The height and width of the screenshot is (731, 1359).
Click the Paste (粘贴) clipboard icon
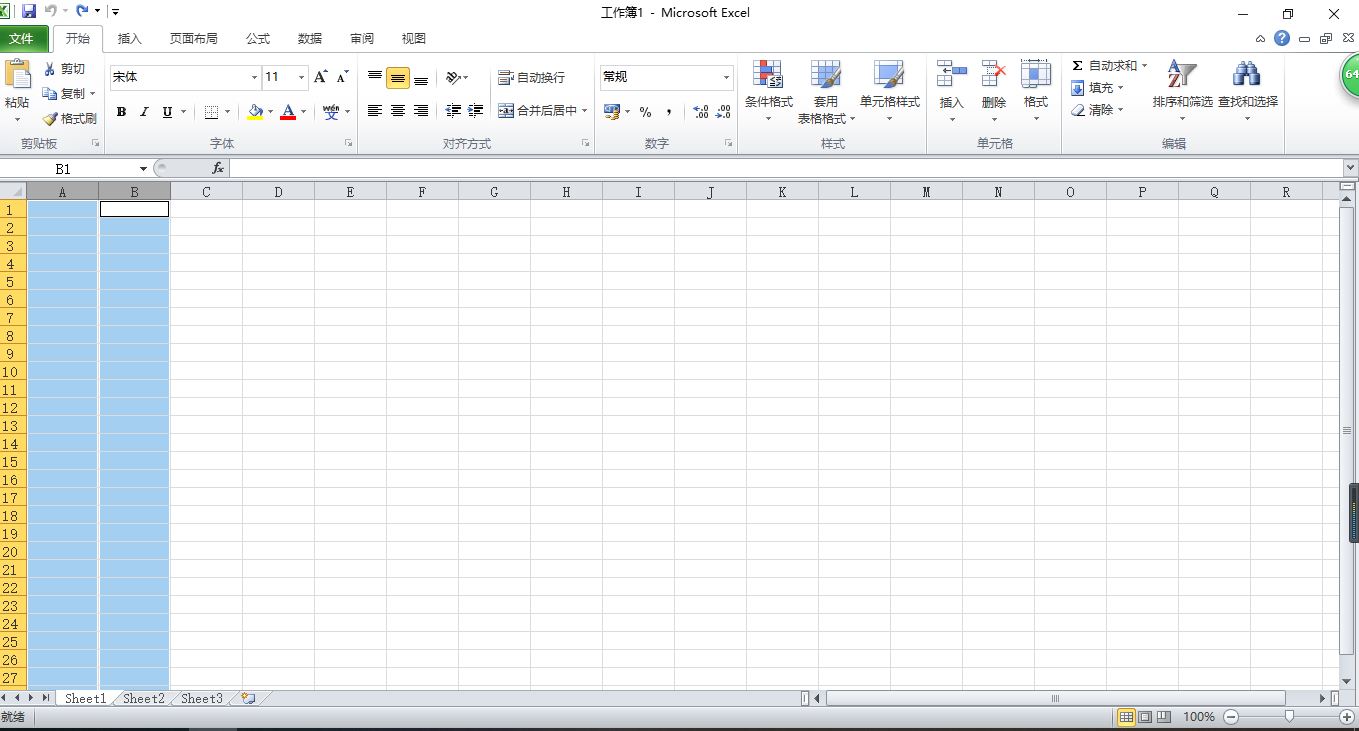coord(18,76)
